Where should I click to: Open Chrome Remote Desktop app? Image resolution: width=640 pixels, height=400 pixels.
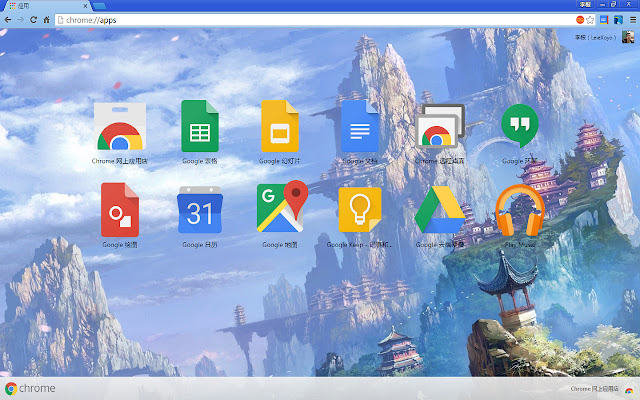pos(439,127)
